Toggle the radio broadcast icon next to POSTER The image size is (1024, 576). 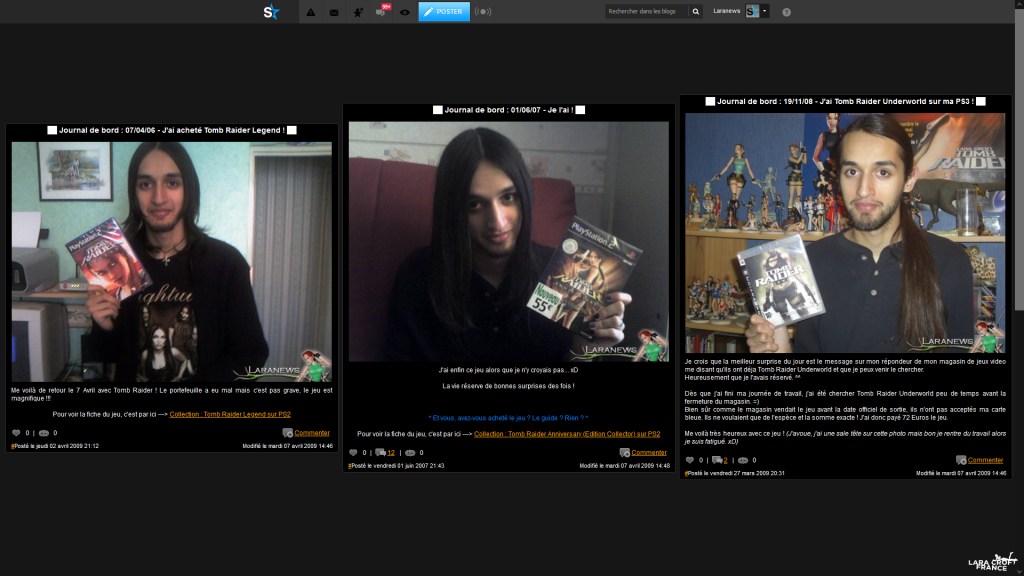483,12
